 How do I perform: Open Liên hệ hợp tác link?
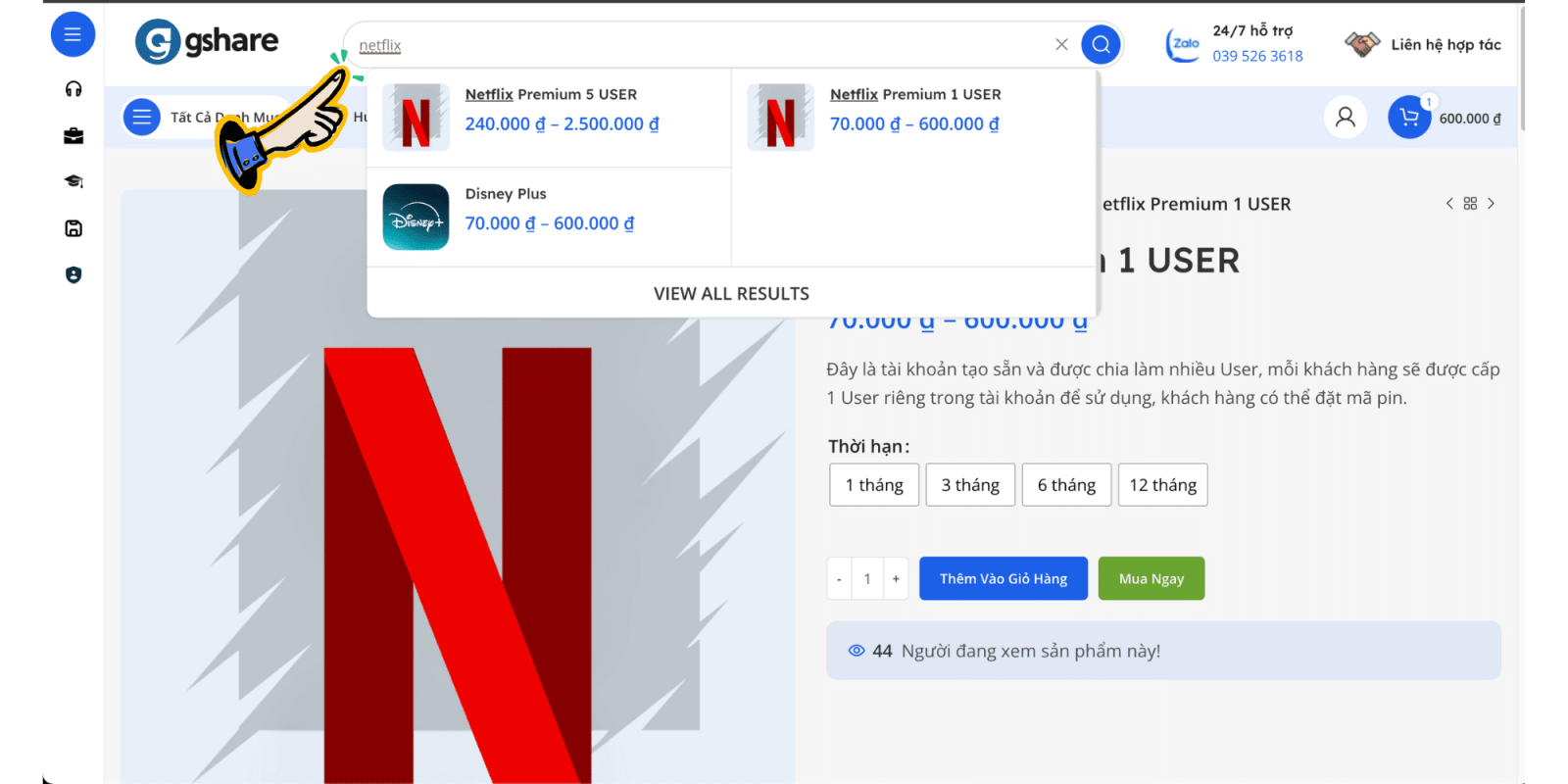click(1445, 44)
